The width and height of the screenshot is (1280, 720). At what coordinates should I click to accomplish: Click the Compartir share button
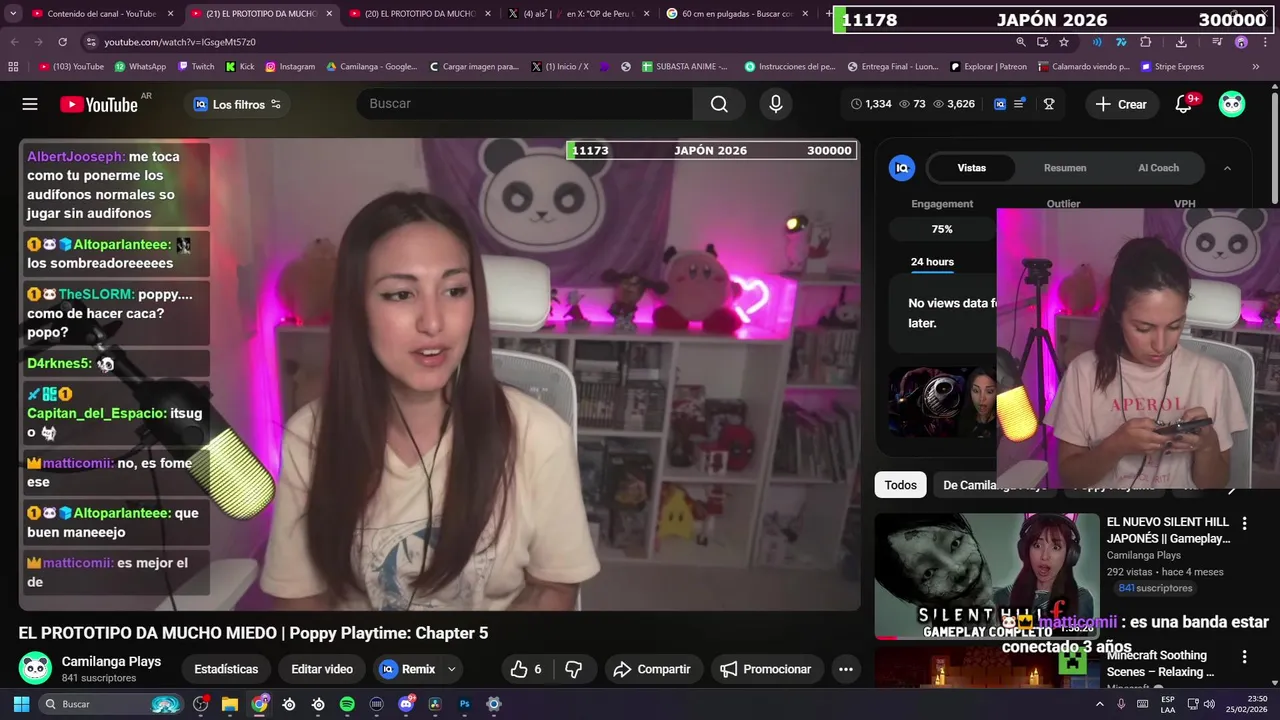[651, 669]
